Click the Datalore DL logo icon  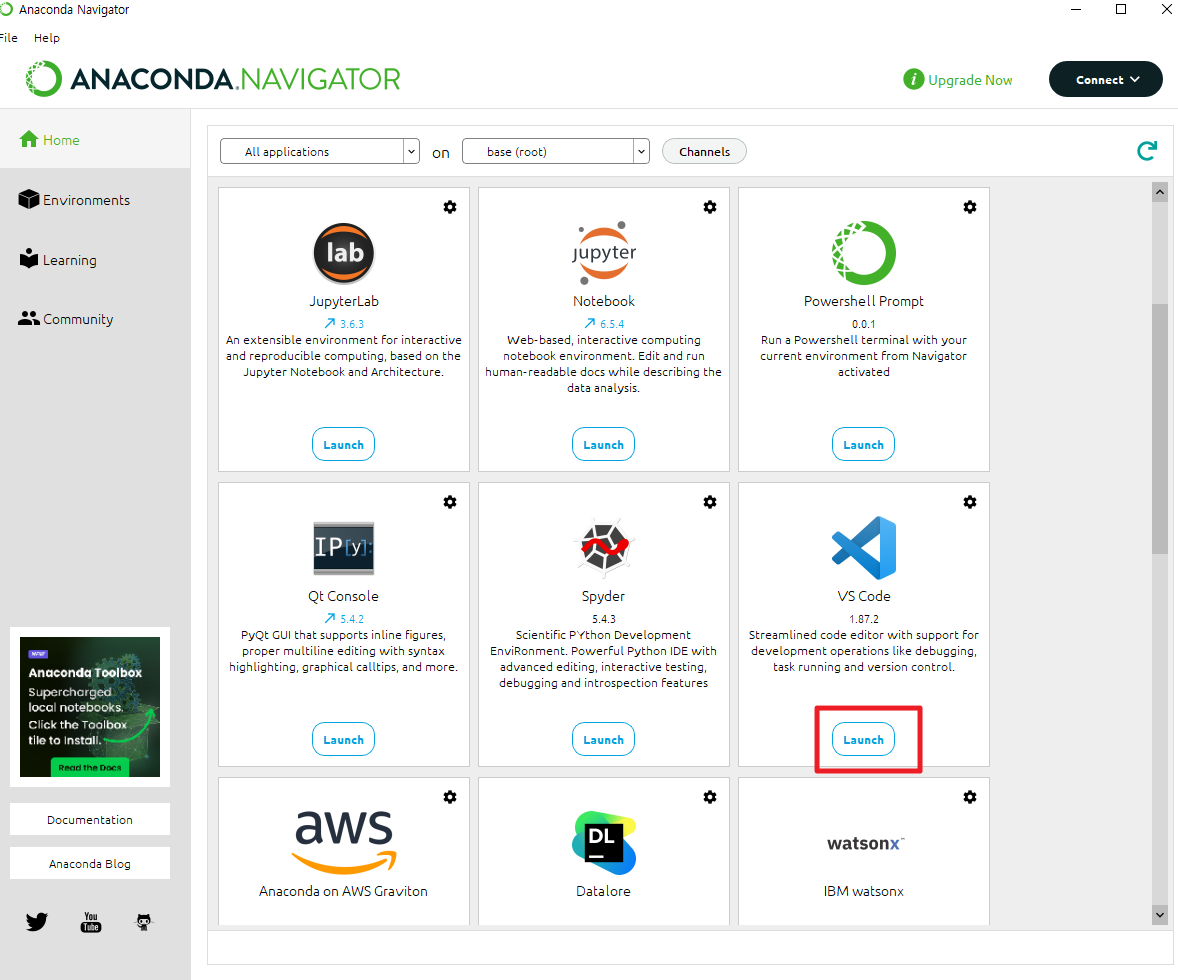[x=603, y=842]
